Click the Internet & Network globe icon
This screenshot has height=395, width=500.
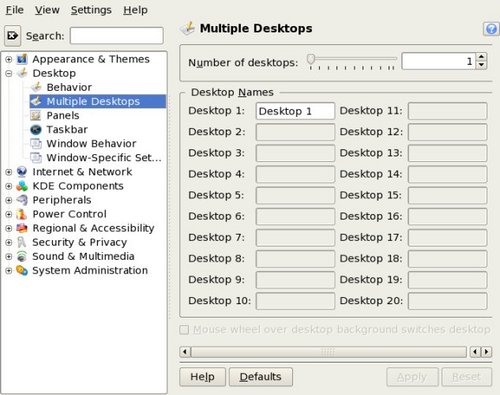click(22, 172)
